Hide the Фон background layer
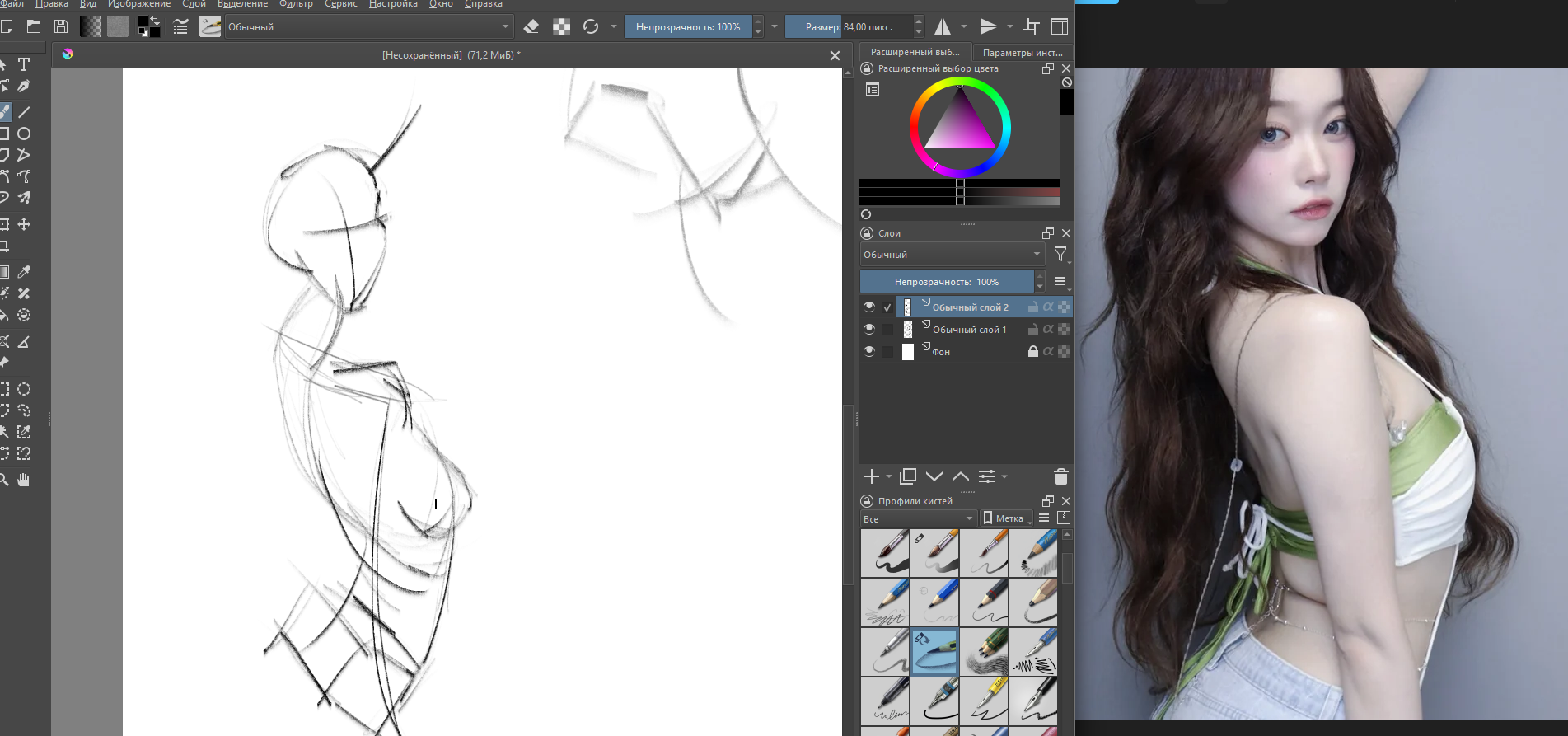Viewport: 1568px width, 736px height. coord(869,351)
